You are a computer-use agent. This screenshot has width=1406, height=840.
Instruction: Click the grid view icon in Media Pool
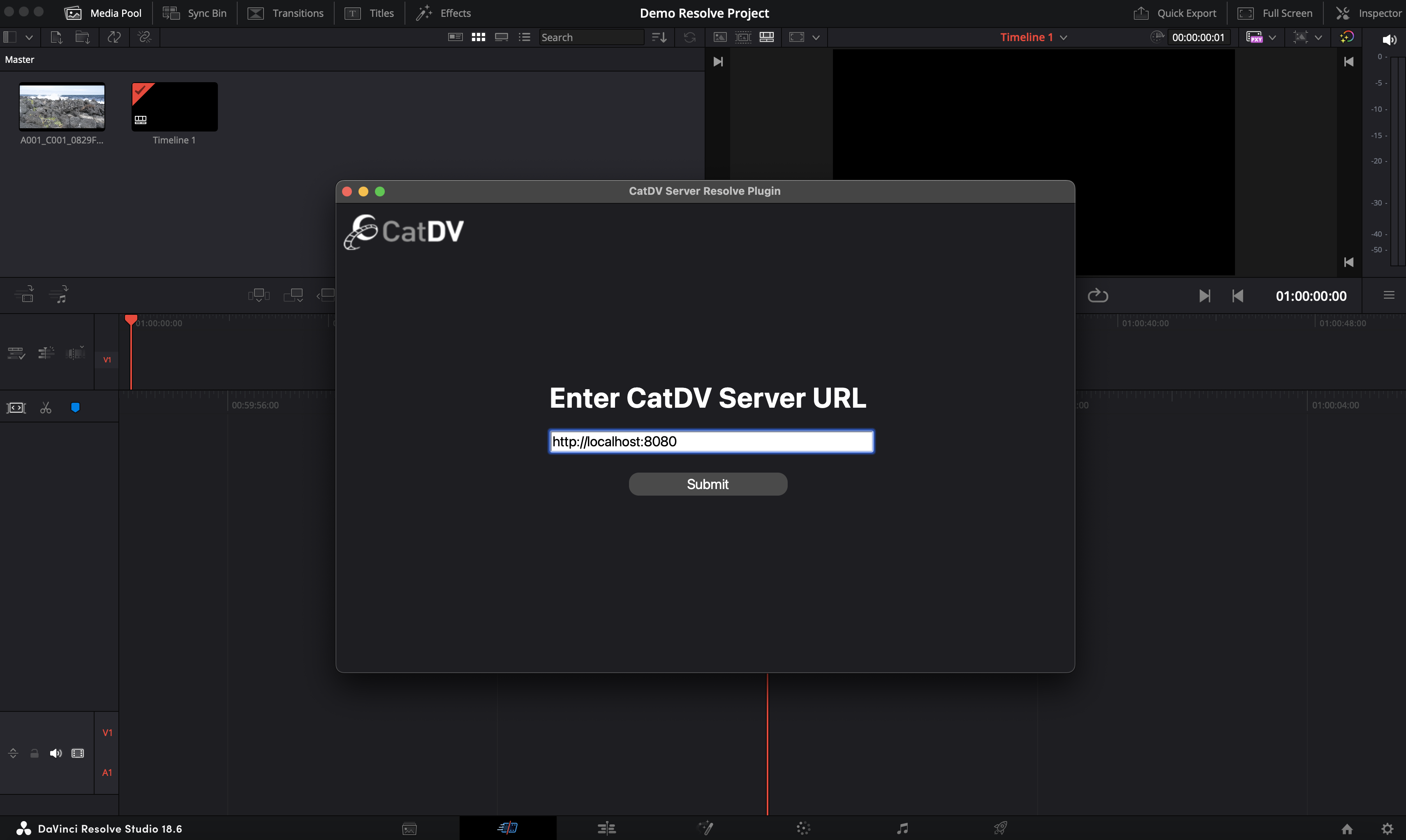click(478, 38)
